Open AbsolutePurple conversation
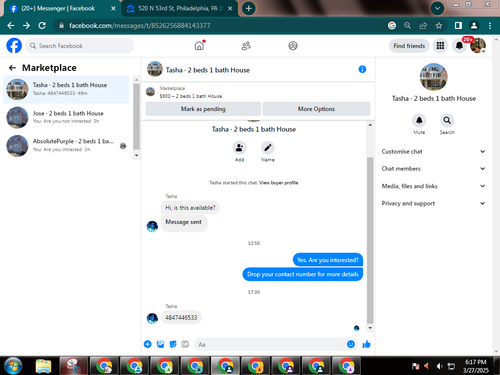This screenshot has height=375, width=500. pyautogui.click(x=66, y=145)
